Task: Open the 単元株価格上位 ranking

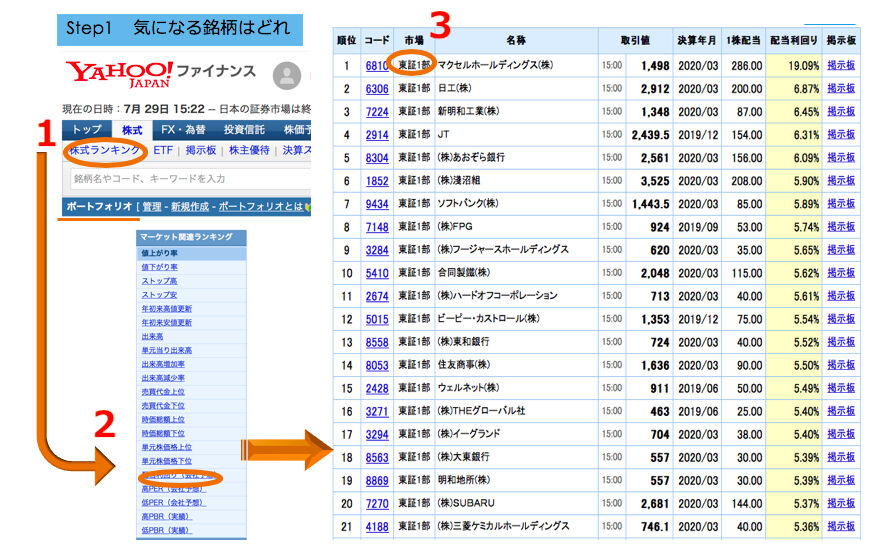Action: [x=166, y=447]
